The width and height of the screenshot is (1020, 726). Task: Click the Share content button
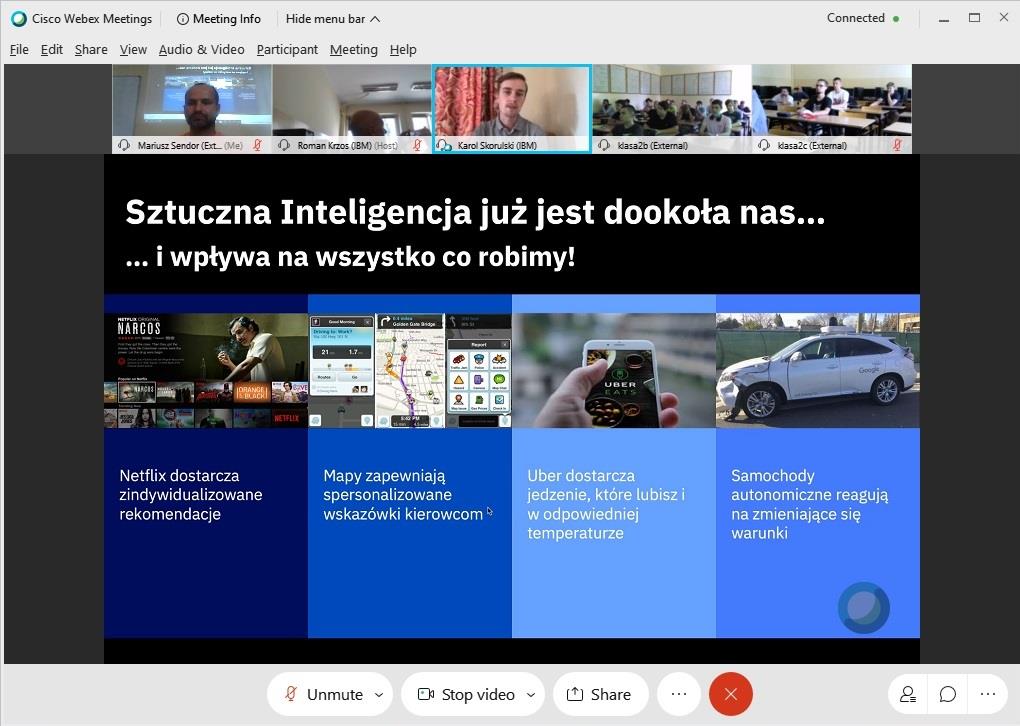tap(600, 694)
